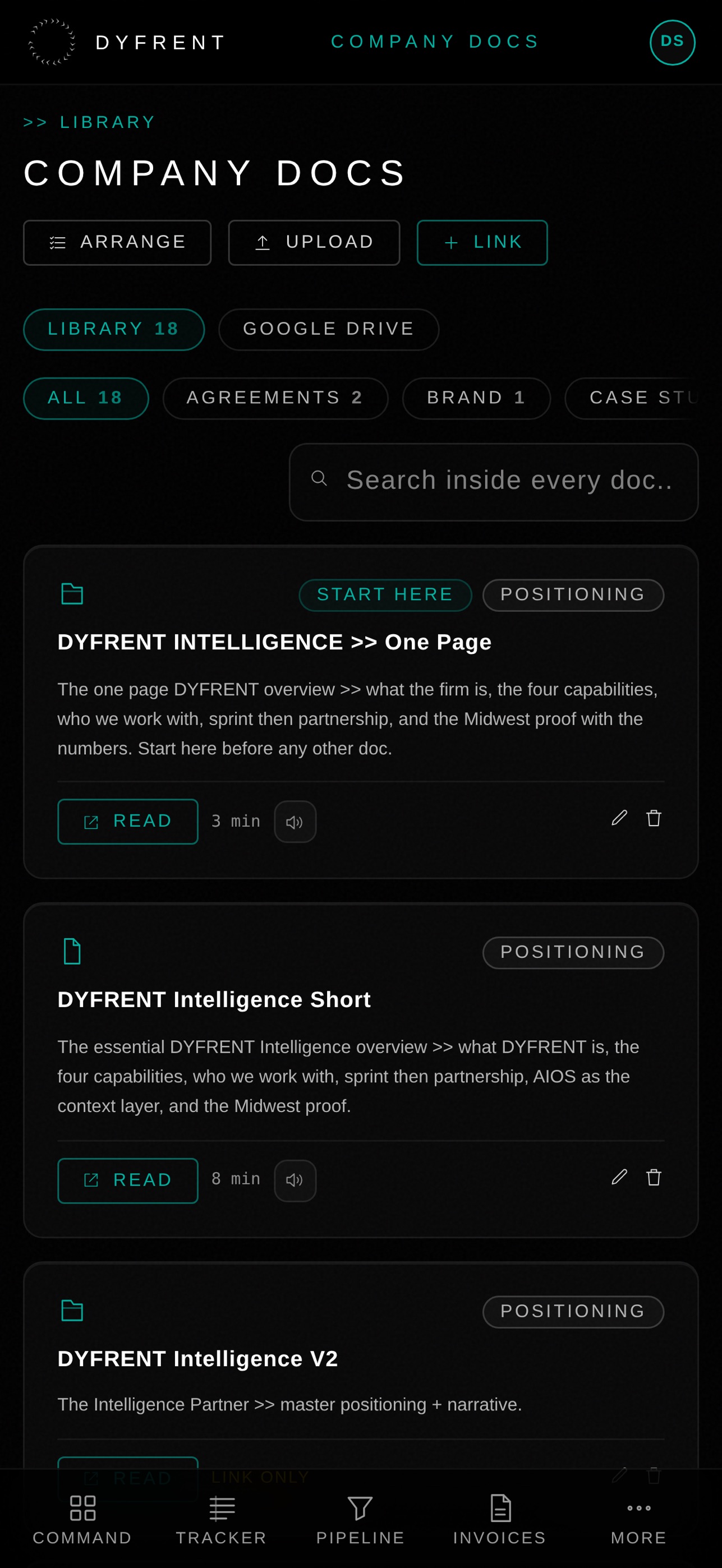This screenshot has width=722, height=1568.
Task: Delete the DYFRENT Intelligence Short doc
Action: [x=654, y=1177]
